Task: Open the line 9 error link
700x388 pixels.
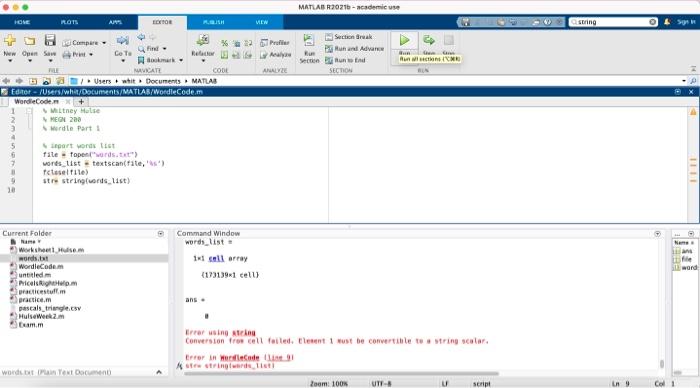Action: coord(279,358)
